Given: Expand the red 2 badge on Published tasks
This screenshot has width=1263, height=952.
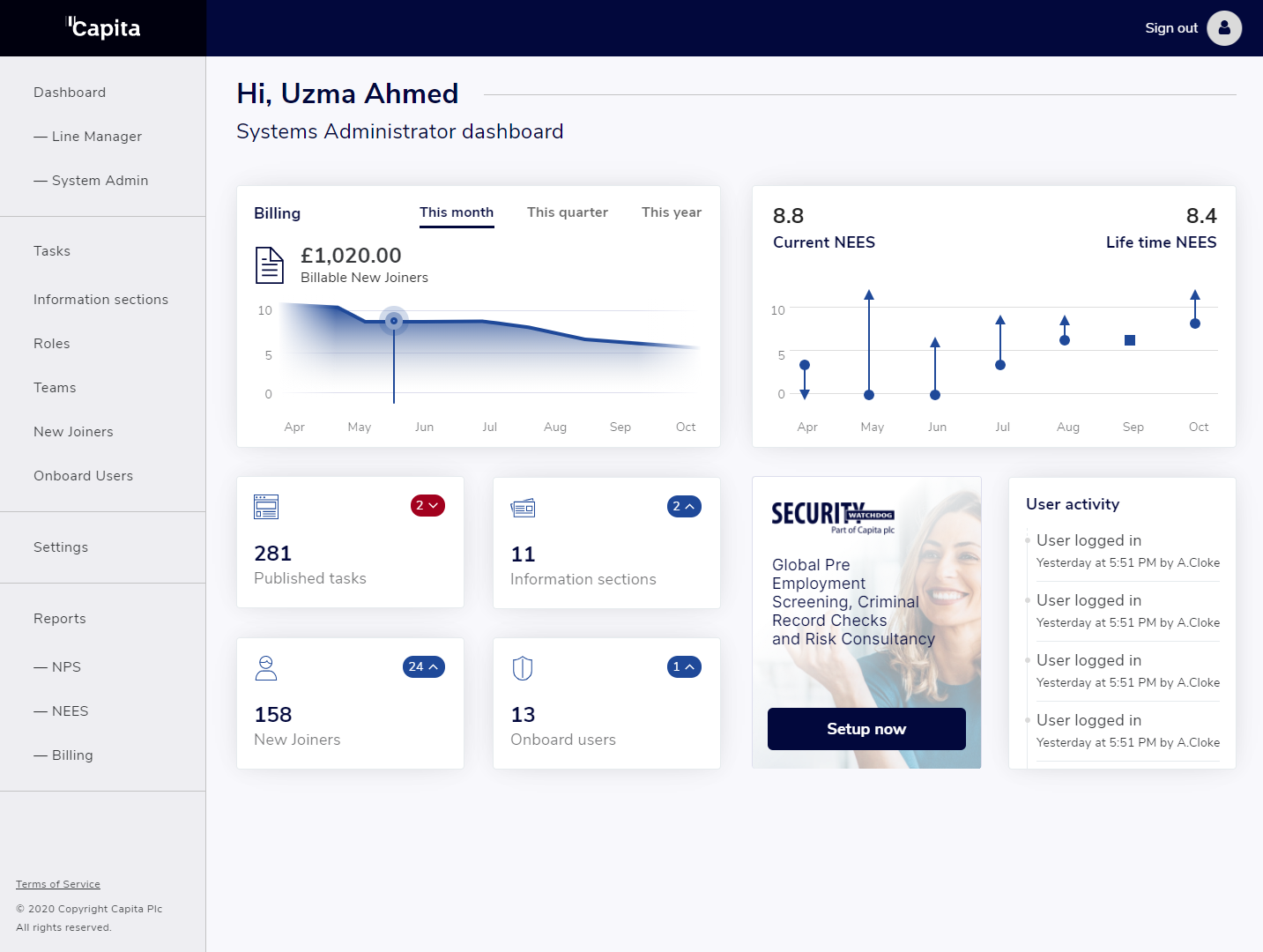Looking at the screenshot, I should tap(427, 506).
